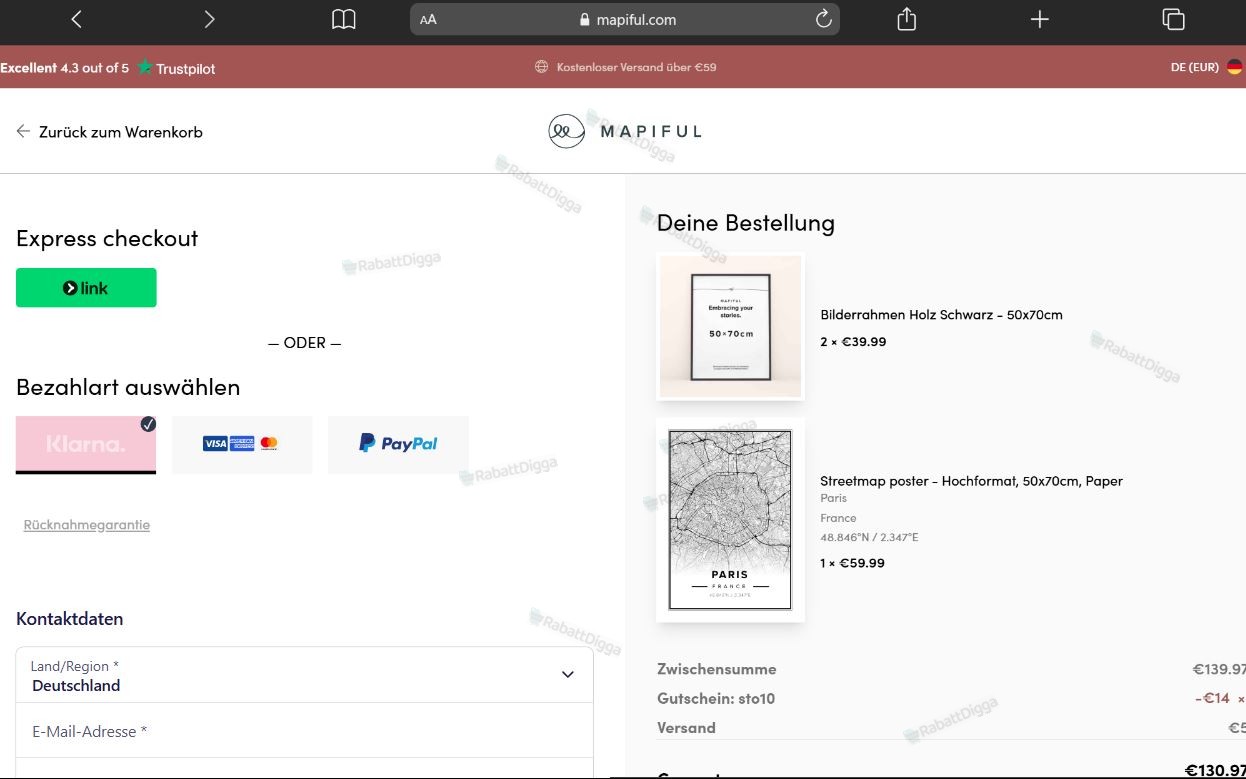The width and height of the screenshot is (1246, 779).
Task: Choose credit card payment option
Action: coord(242,444)
